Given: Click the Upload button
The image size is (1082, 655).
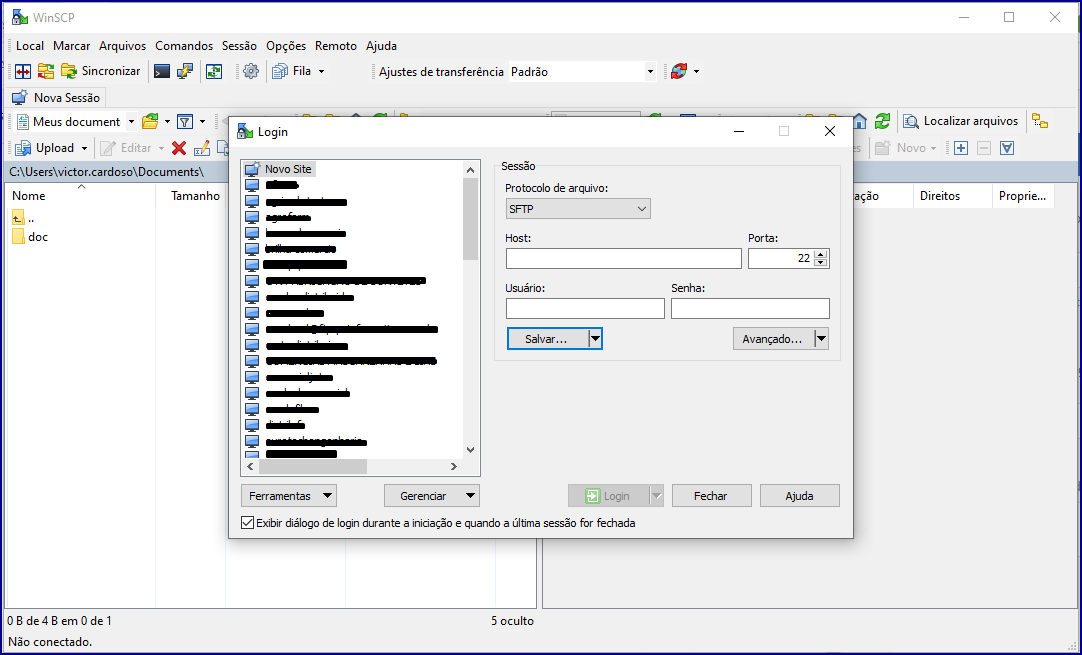Looking at the screenshot, I should tap(46, 148).
